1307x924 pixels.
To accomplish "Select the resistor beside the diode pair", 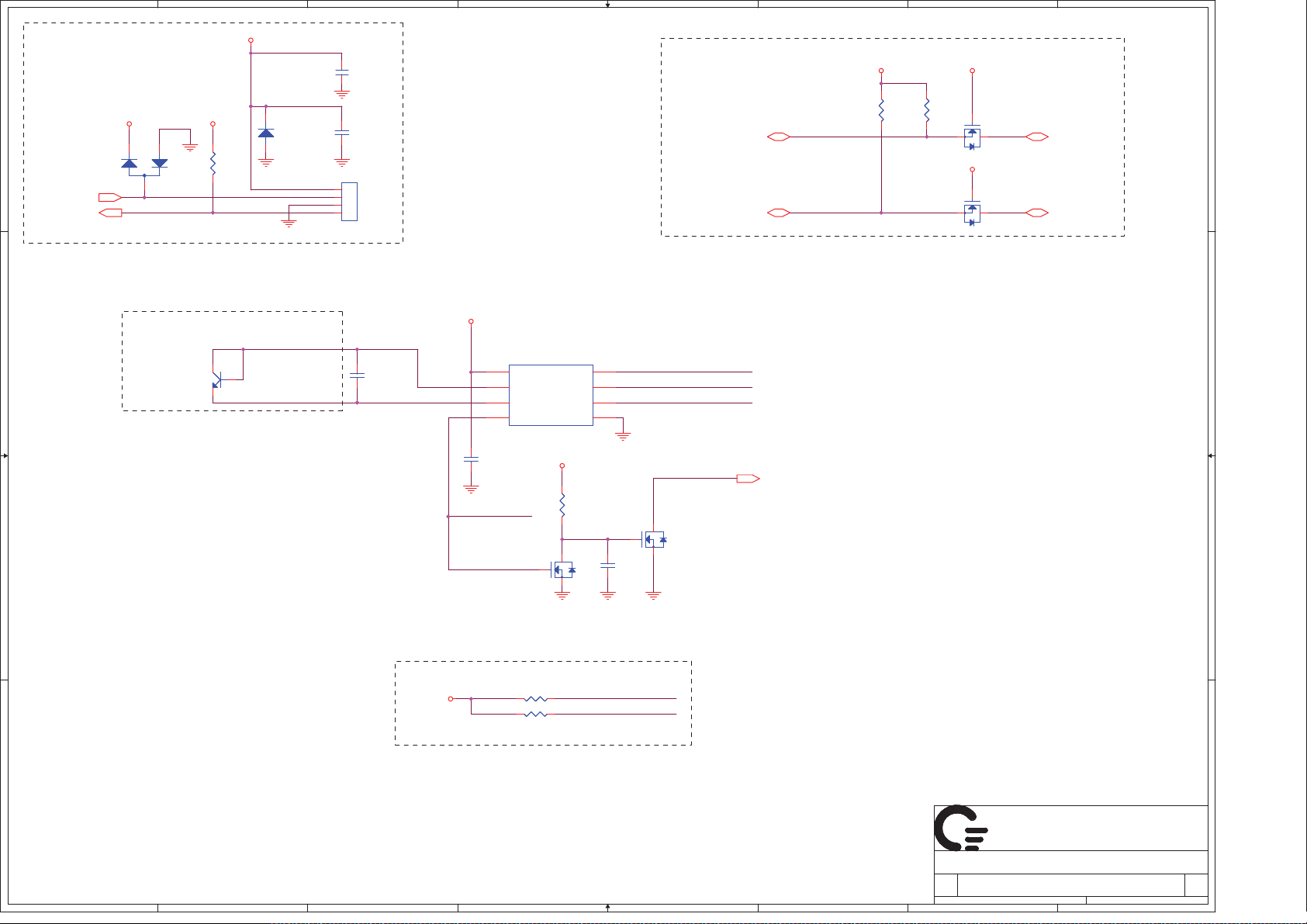I will pos(213,163).
